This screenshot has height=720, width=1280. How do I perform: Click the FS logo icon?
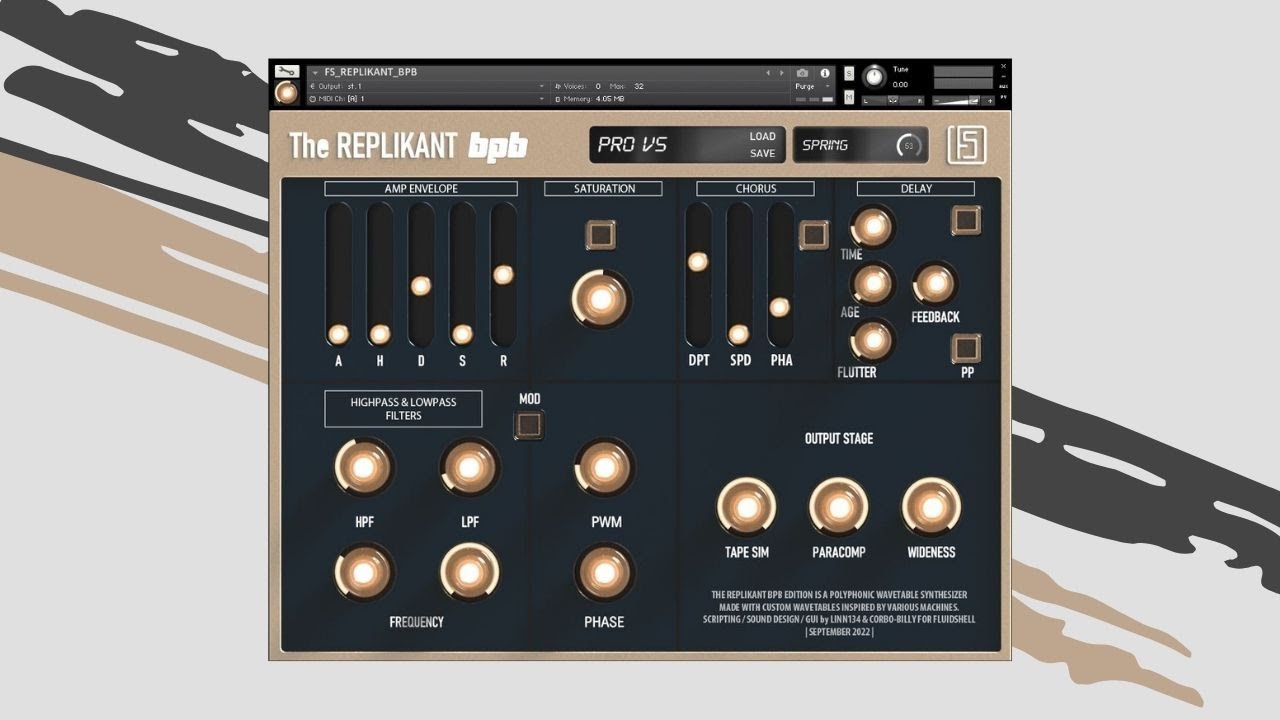point(967,144)
